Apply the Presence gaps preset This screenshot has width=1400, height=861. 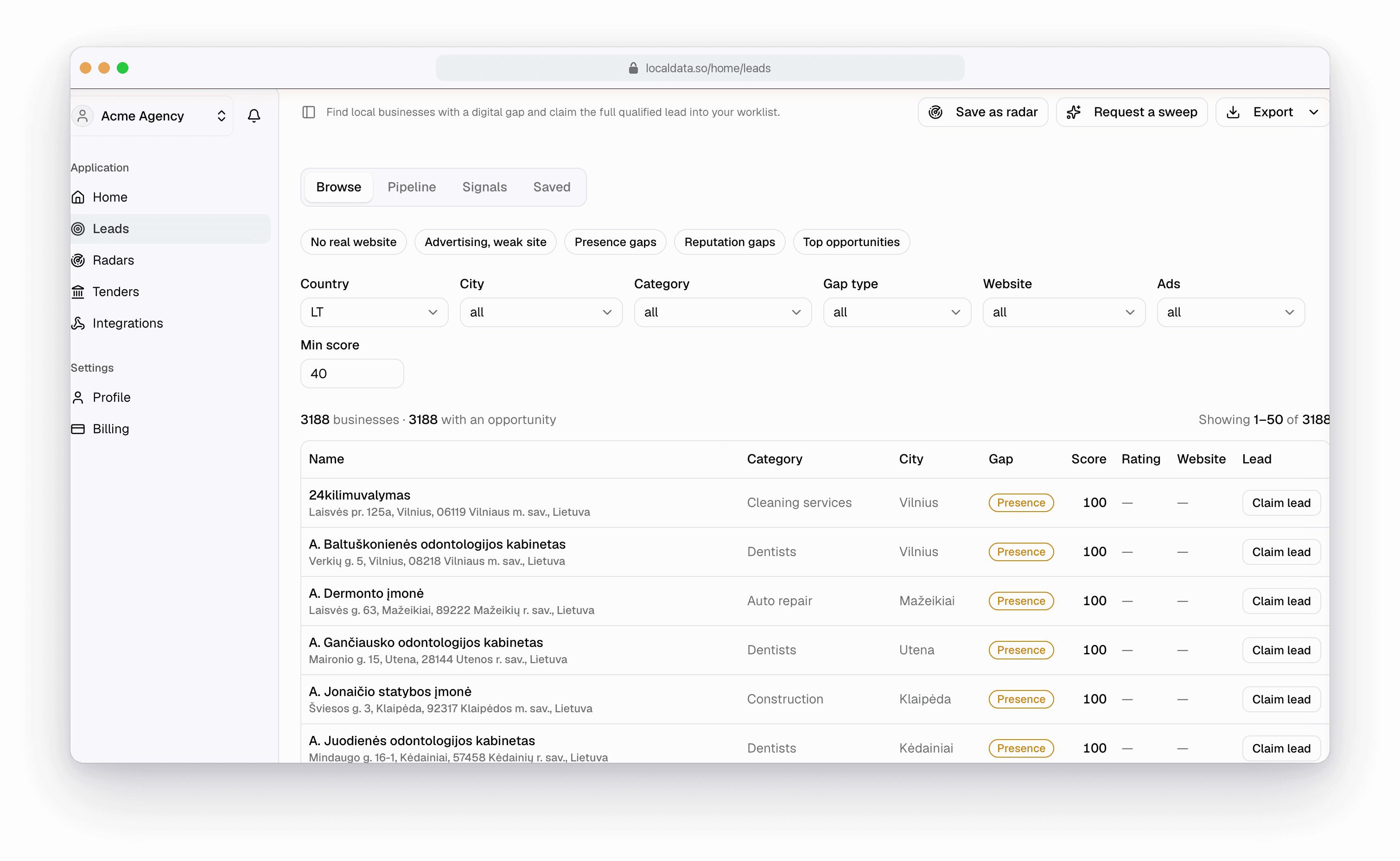615,242
